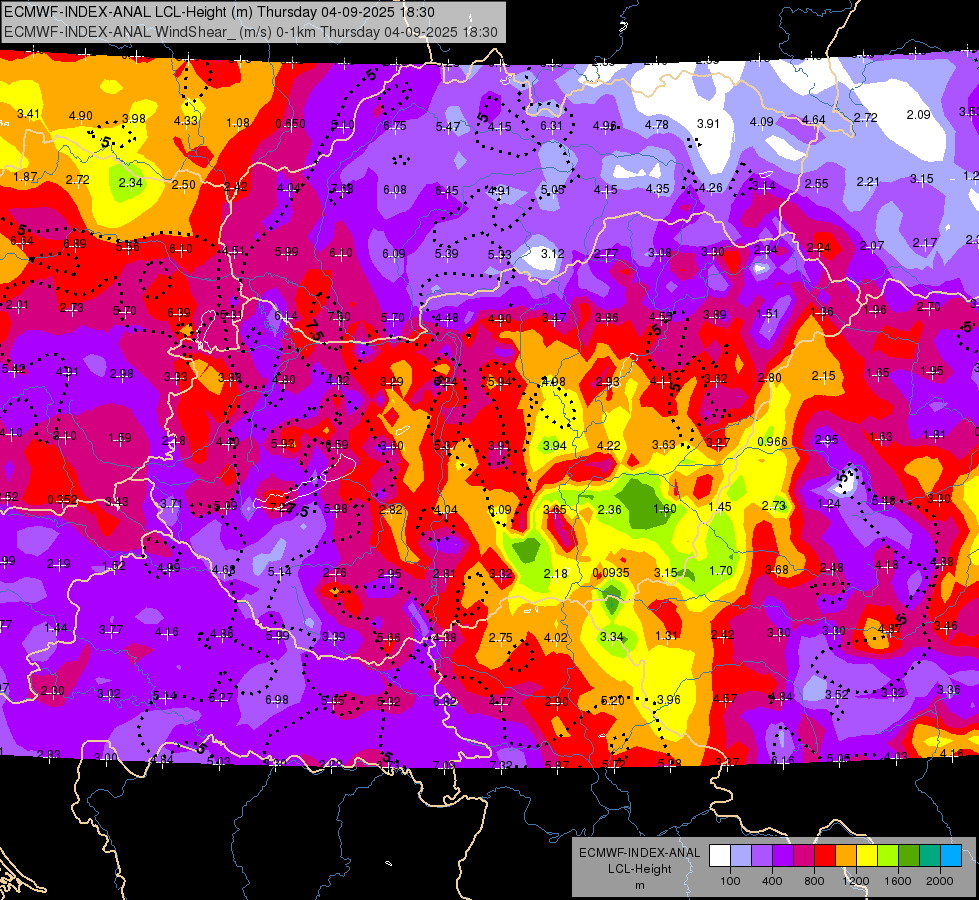
Task: Click the shear value 1.70
Action: tap(721, 570)
